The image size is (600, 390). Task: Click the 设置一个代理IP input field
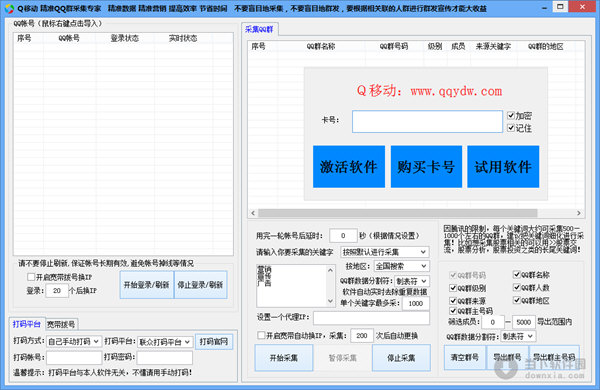pos(371,317)
